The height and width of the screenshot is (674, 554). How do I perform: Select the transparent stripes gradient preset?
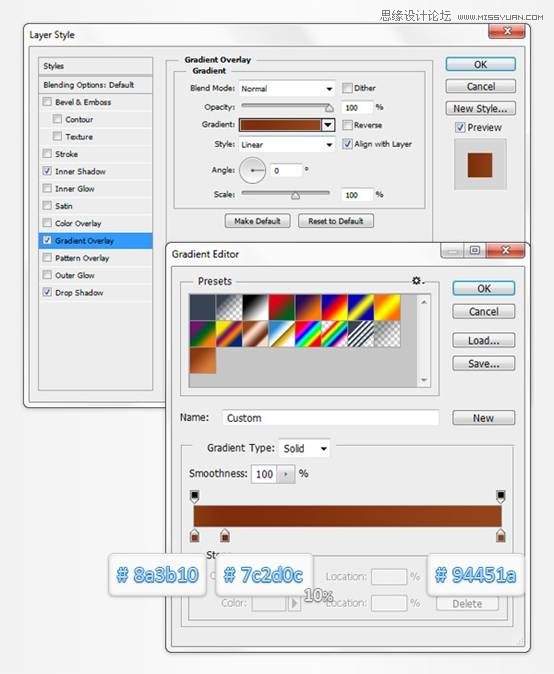361,334
